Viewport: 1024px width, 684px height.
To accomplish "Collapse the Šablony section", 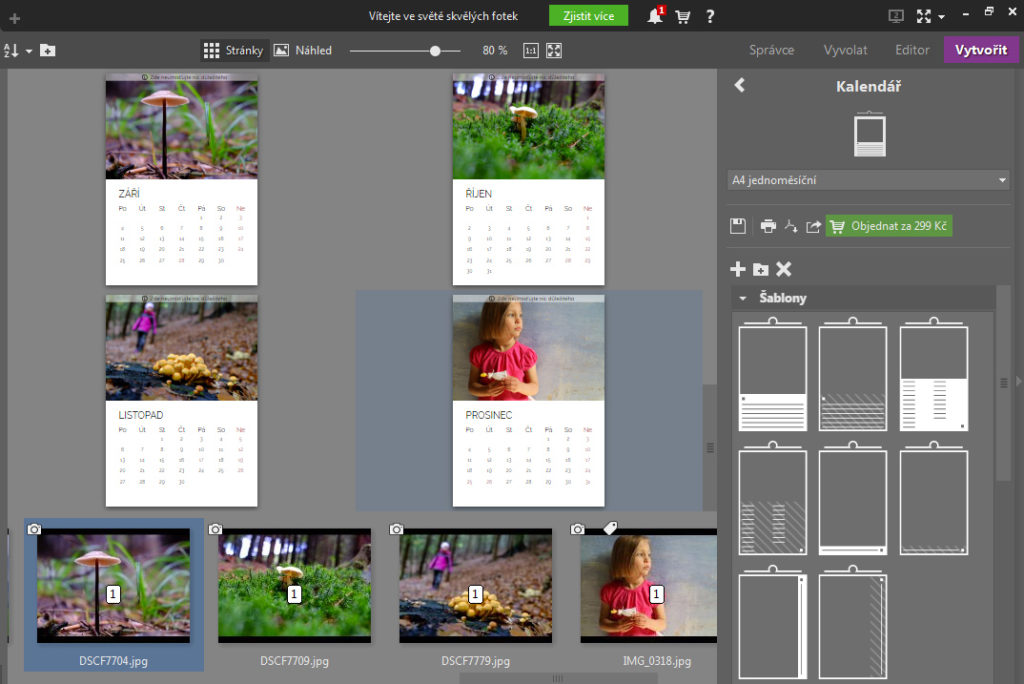I will (743, 298).
